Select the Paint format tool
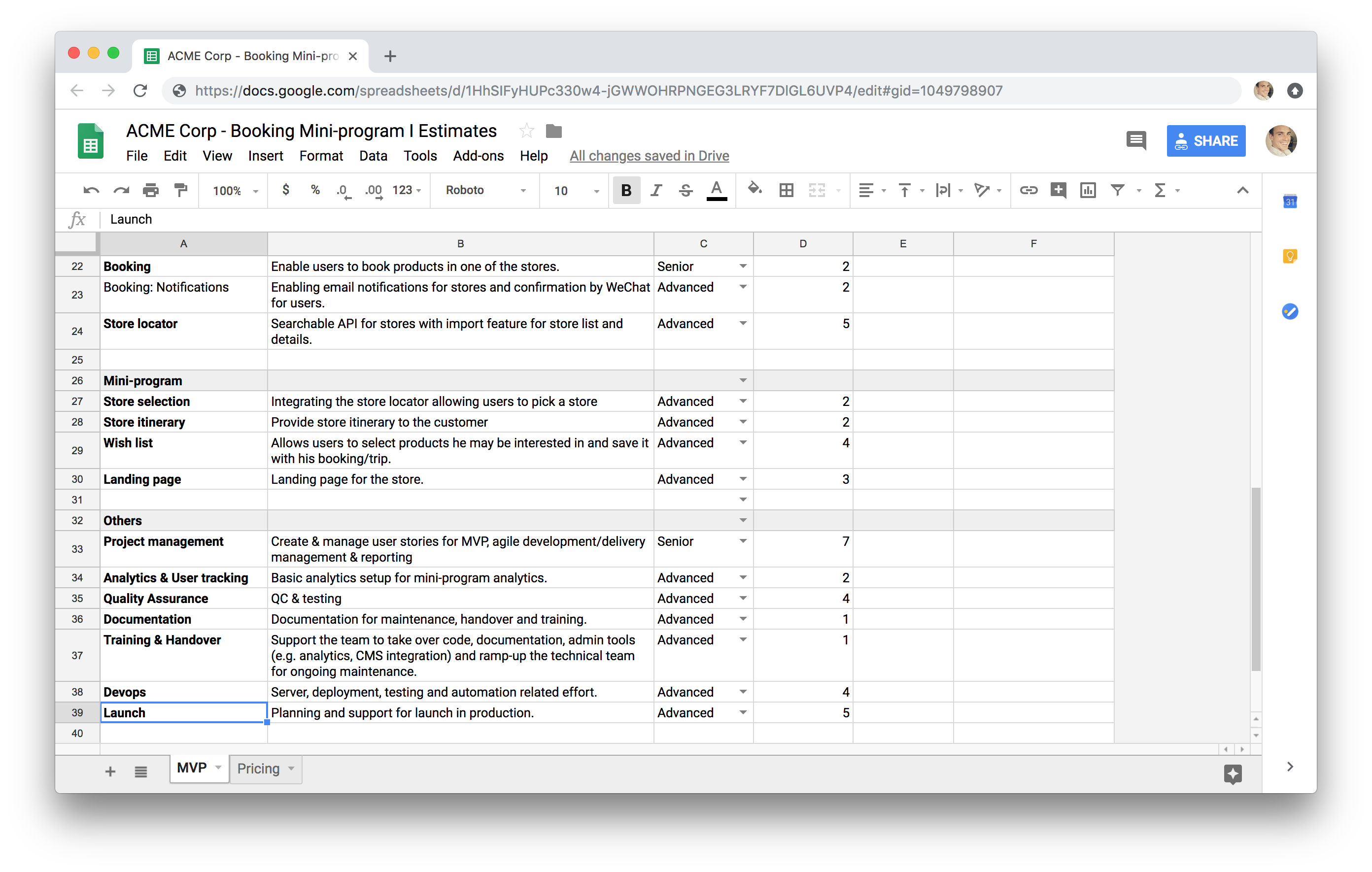This screenshot has width=1372, height=872. 181,190
